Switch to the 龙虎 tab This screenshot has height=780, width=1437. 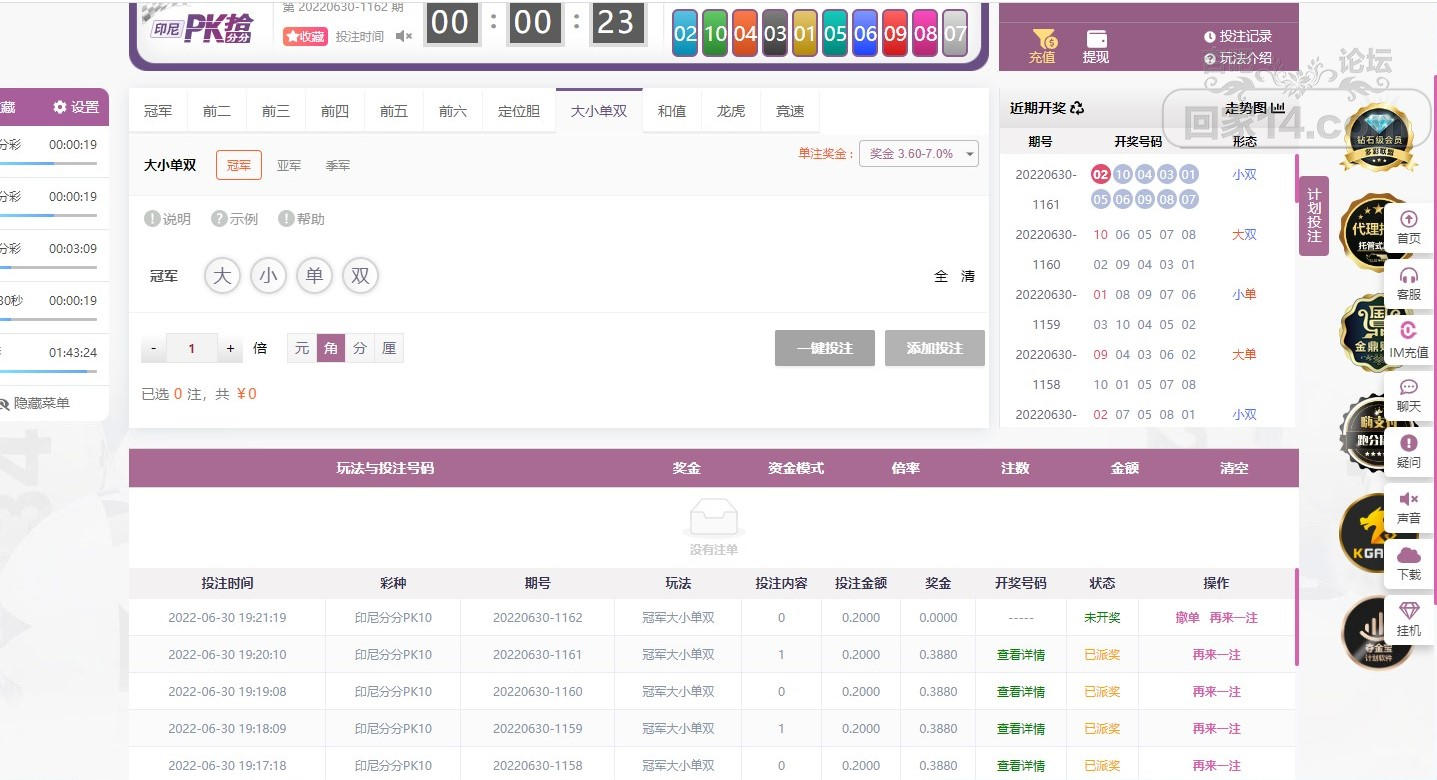tap(731, 111)
